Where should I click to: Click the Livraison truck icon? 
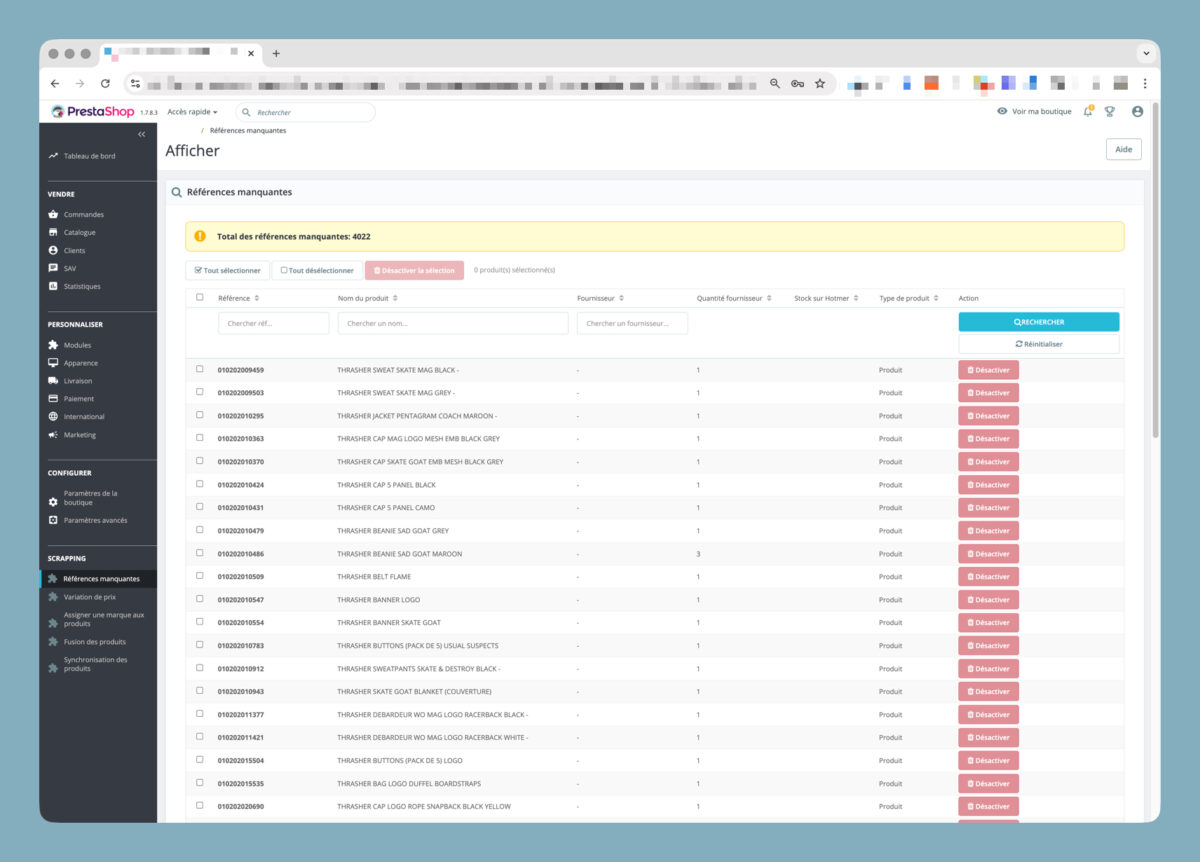pos(53,381)
